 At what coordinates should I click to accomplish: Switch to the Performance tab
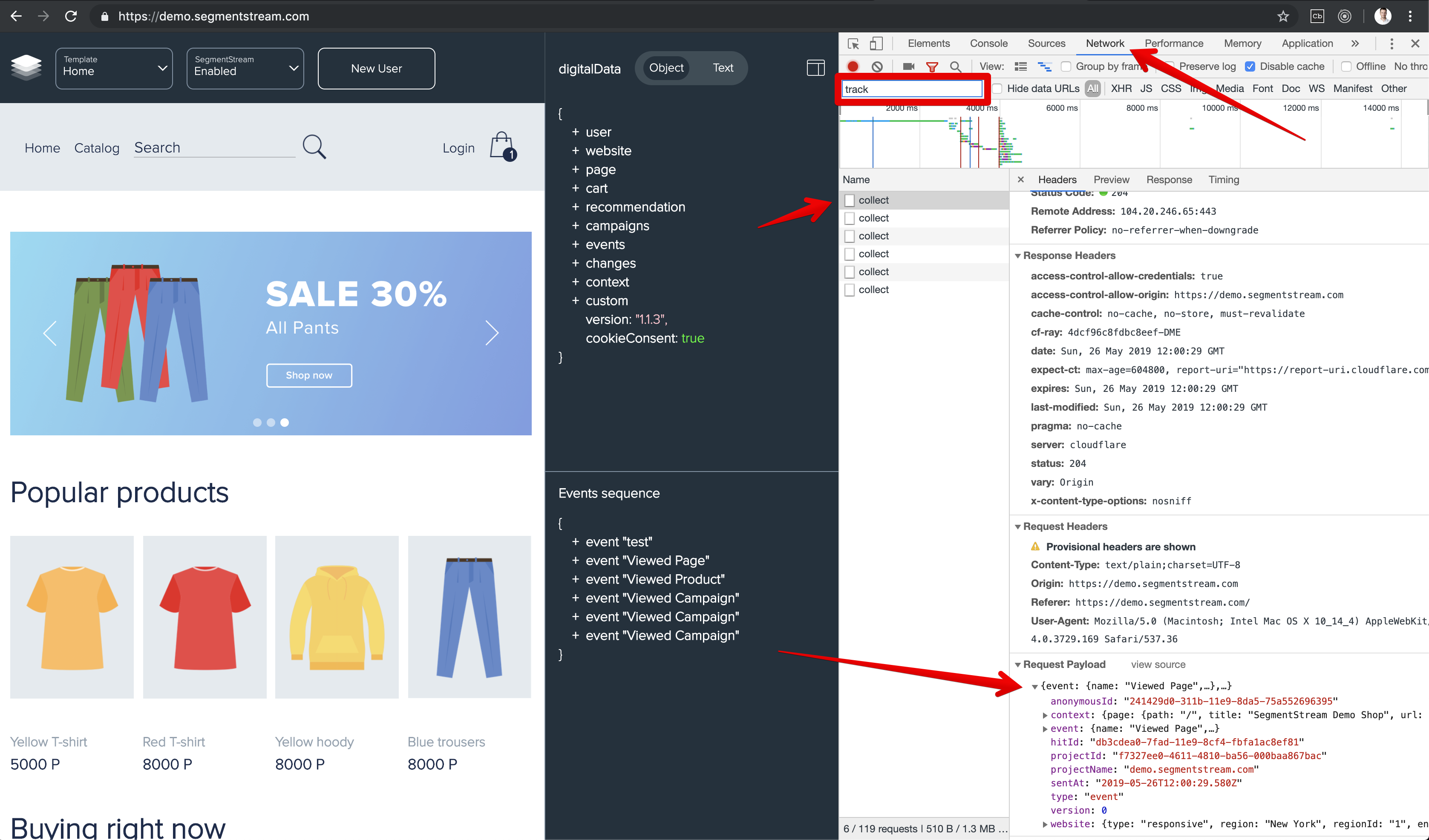[x=1173, y=43]
